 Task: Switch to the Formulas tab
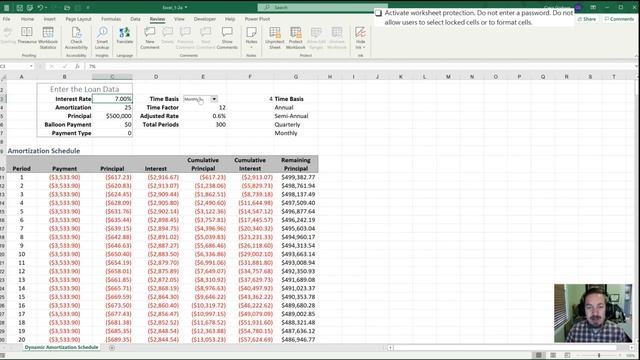(x=111, y=19)
